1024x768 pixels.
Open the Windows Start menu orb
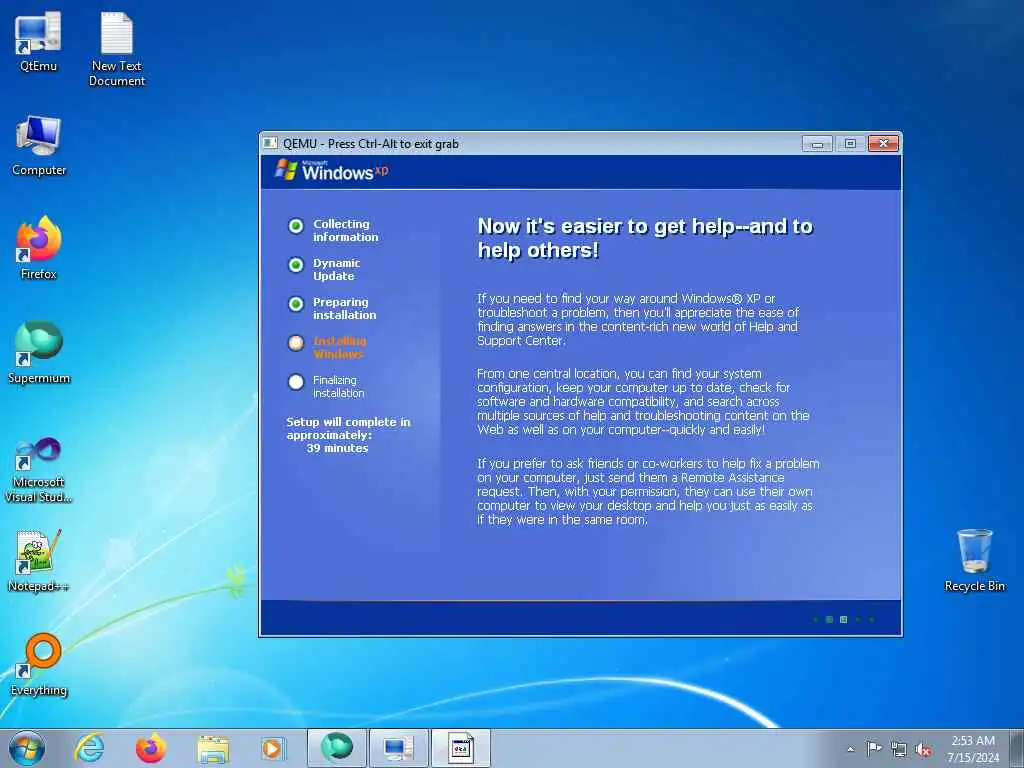[x=27, y=748]
